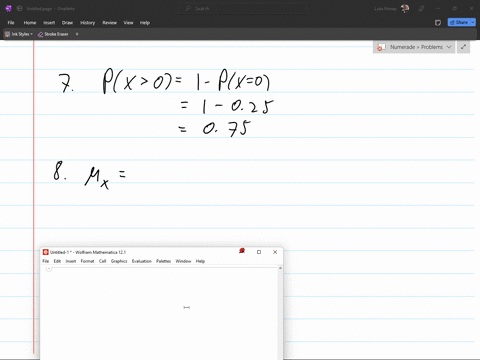Click the handwritten '1 - 0.25' line
The height and width of the screenshot is (360, 480).
tap(238, 106)
